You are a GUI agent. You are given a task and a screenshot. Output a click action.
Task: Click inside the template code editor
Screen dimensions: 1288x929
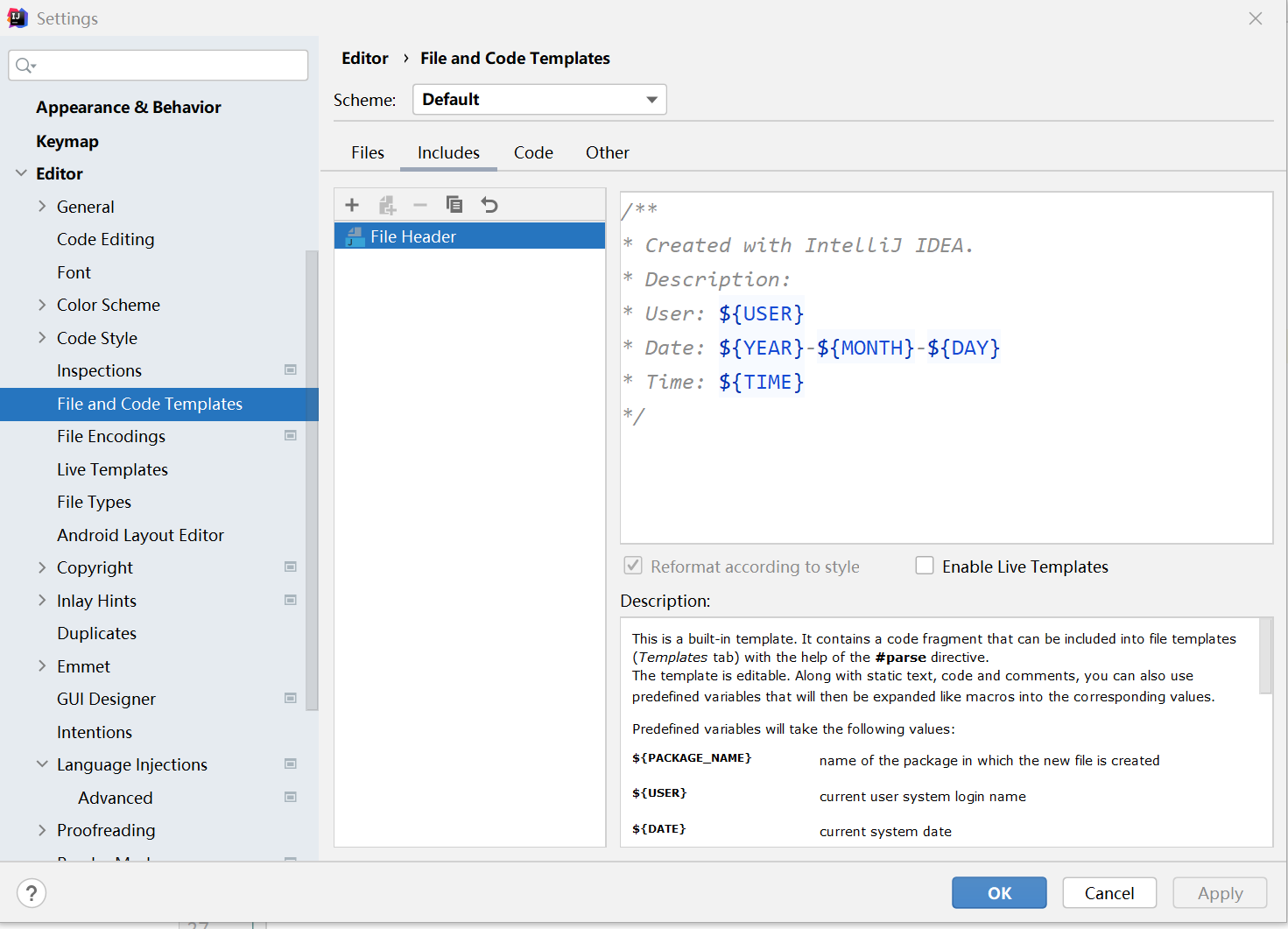click(x=947, y=368)
